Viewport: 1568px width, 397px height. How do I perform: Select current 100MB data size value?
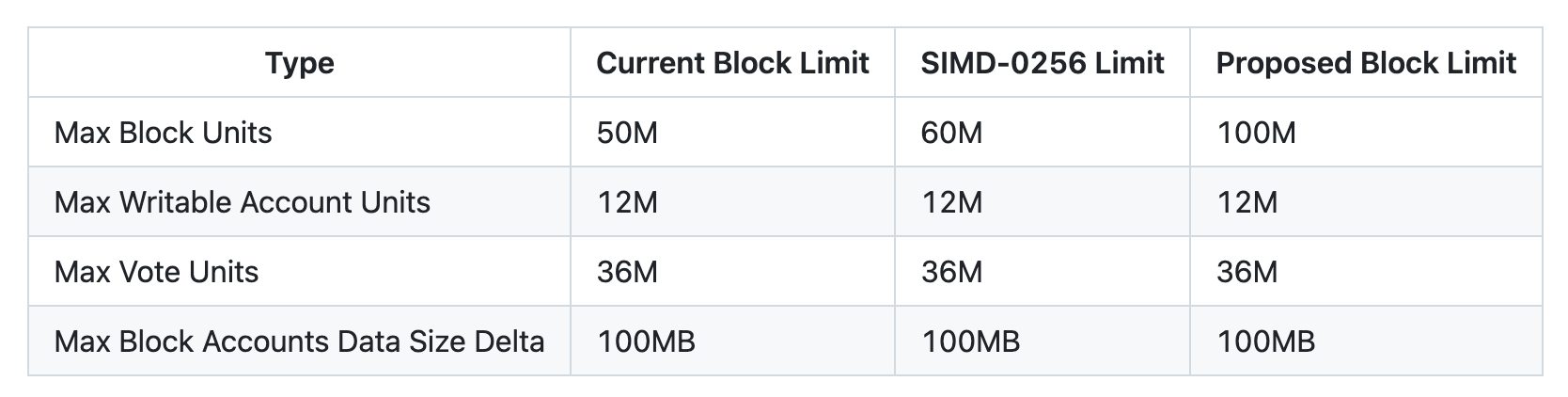point(647,341)
